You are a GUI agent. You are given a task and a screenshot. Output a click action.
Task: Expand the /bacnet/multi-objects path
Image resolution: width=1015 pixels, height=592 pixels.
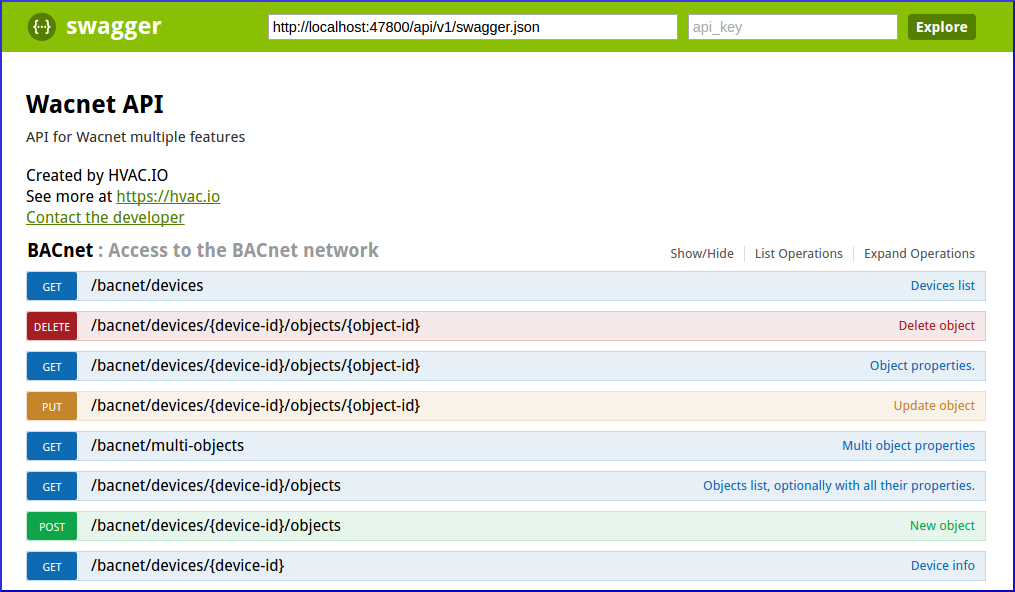click(x=167, y=446)
